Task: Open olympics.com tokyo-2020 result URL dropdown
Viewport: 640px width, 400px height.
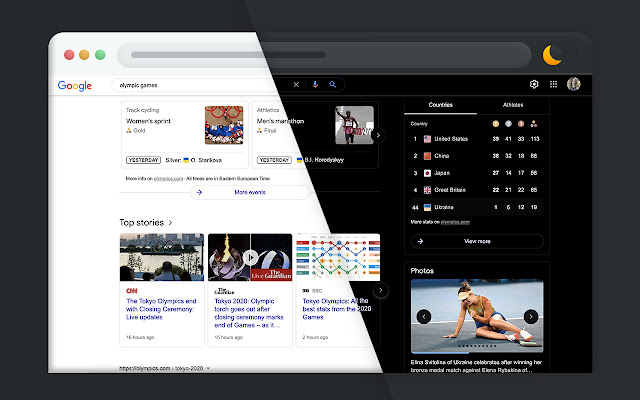Action: (x=208, y=368)
